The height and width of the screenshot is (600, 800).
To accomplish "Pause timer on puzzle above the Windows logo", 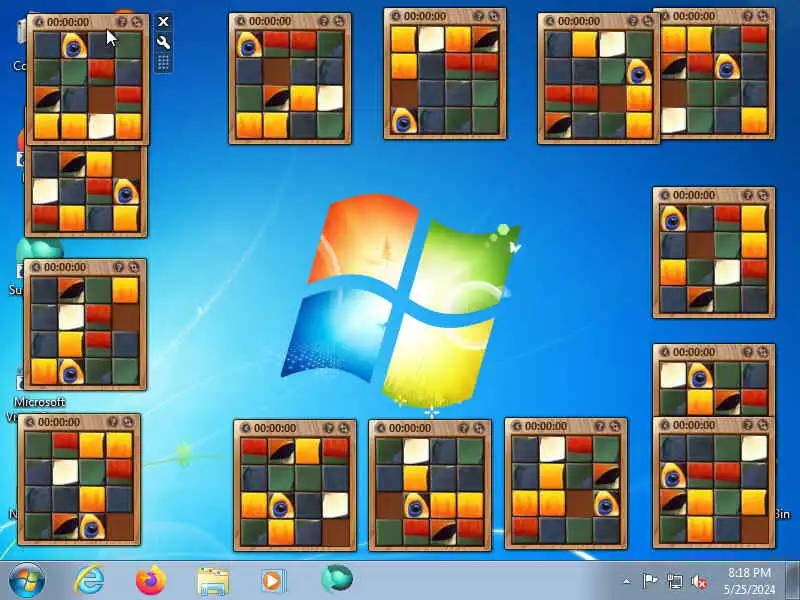I will point(396,16).
